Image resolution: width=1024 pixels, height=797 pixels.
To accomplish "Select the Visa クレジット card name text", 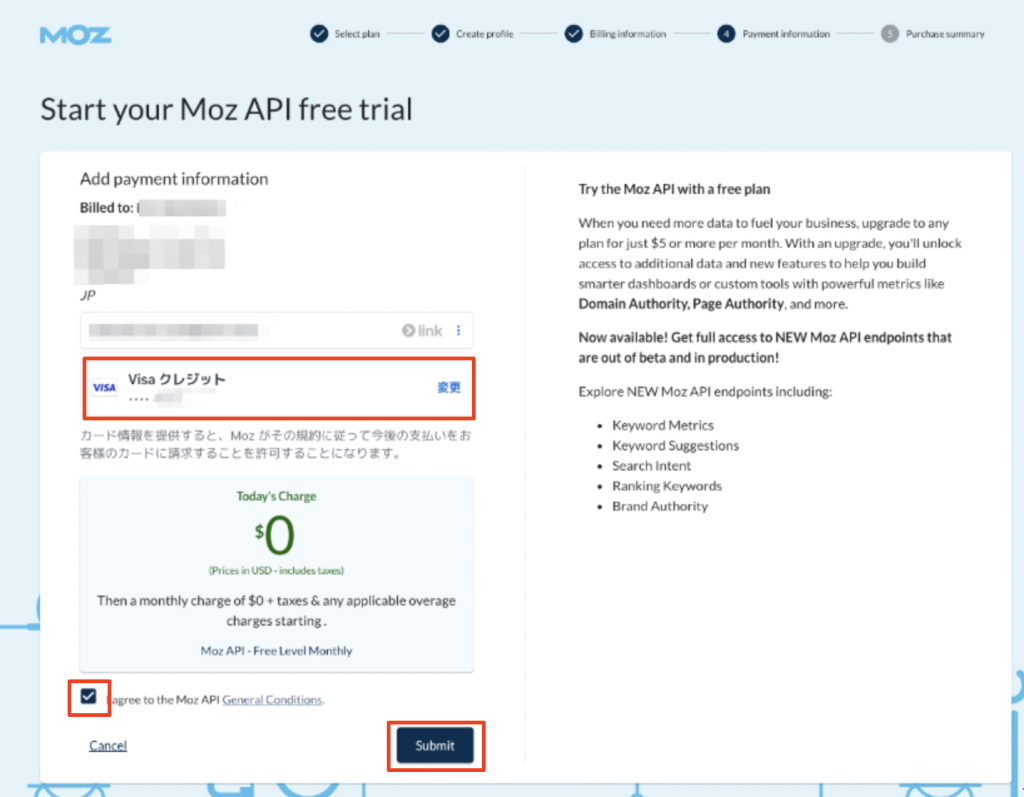I will [177, 380].
